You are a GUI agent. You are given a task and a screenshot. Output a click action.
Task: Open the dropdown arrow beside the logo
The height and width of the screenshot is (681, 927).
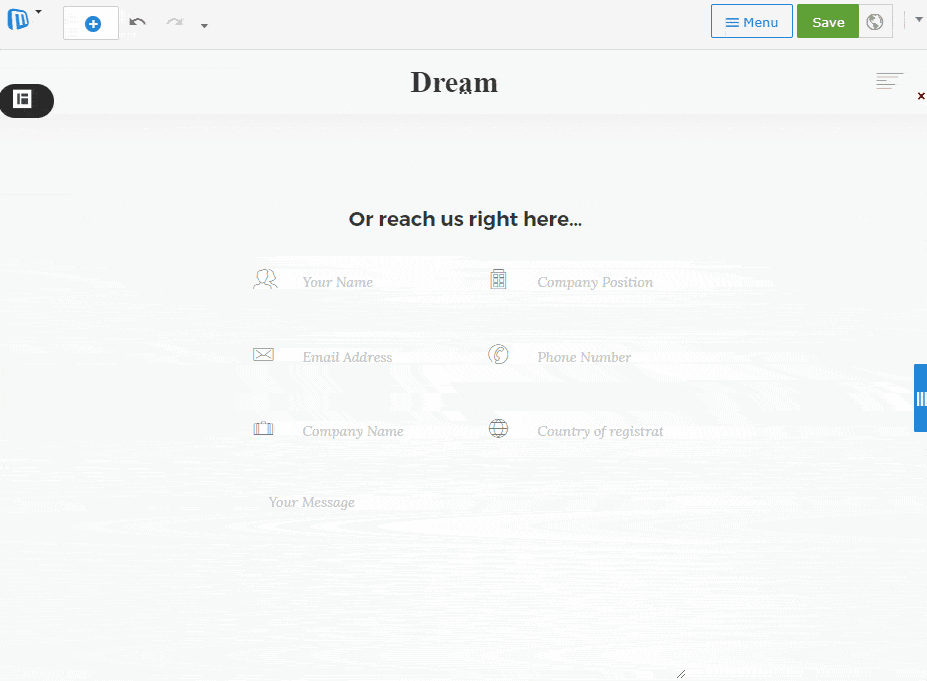coord(38,12)
